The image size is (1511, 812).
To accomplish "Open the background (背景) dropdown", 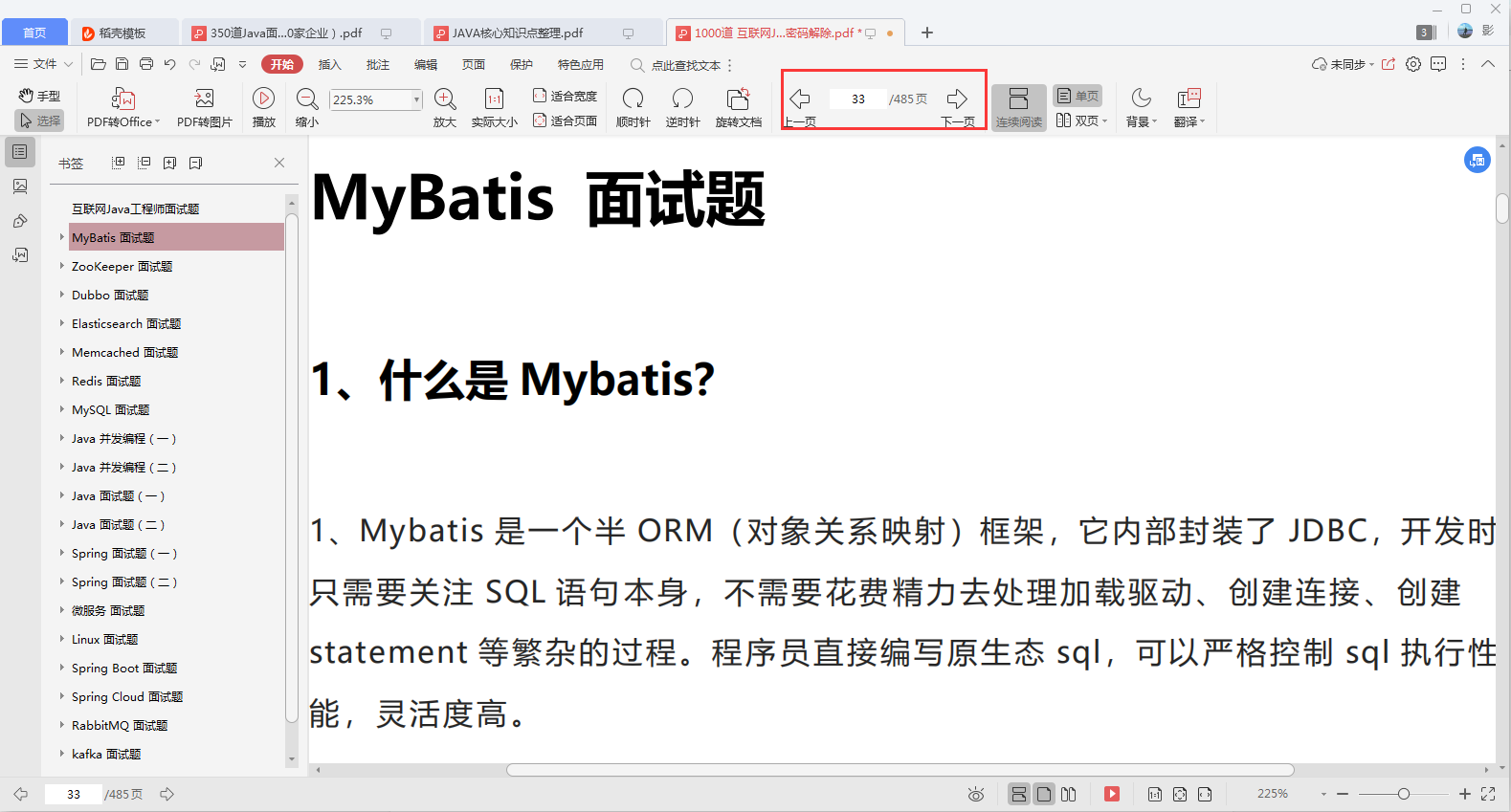I will tap(1141, 108).
